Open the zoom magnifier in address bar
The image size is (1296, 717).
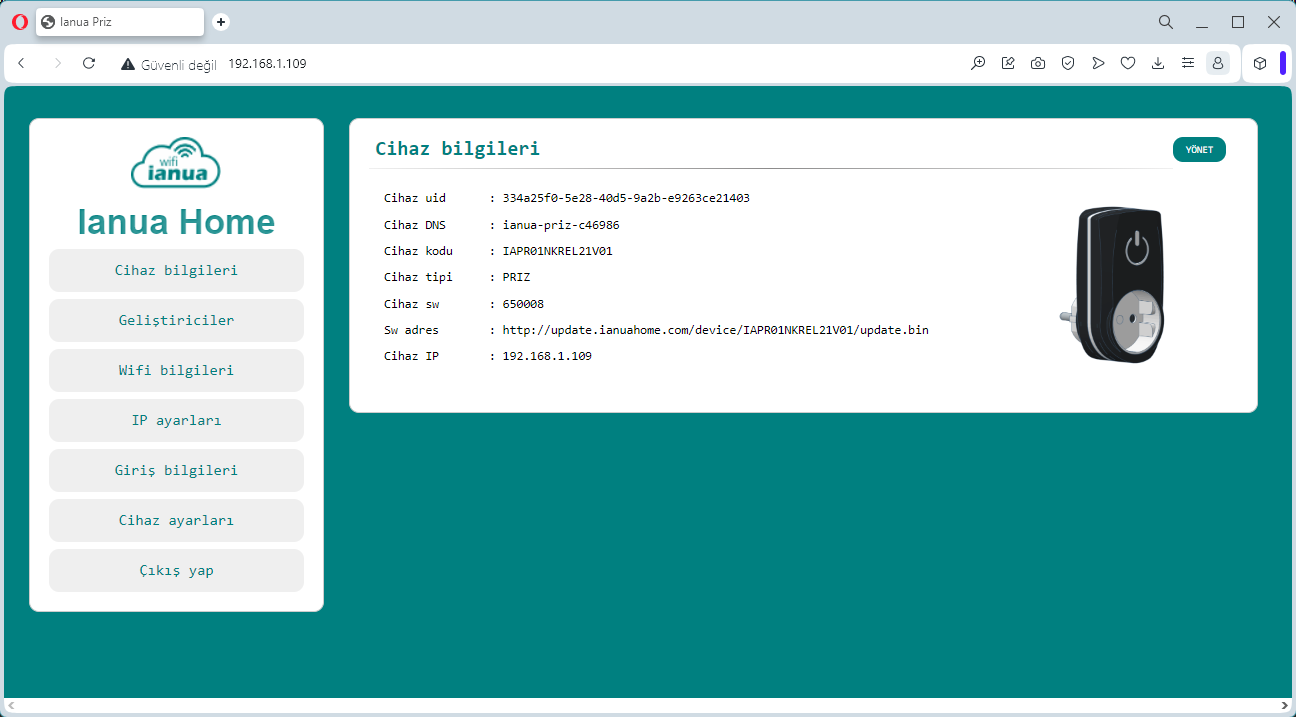[x=978, y=63]
